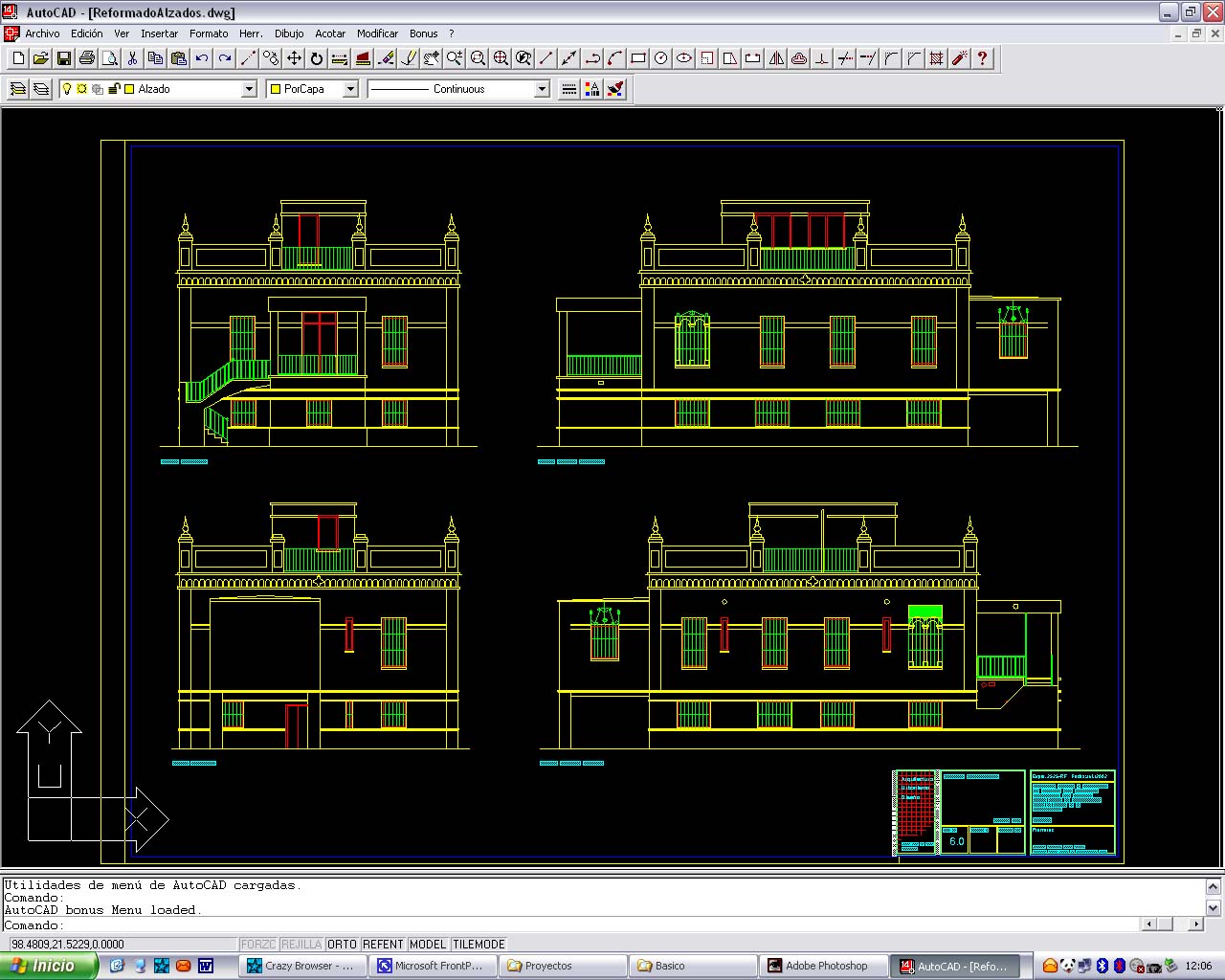The height and width of the screenshot is (980, 1225).
Task: Expand the PorCapa color dropdown
Action: point(350,89)
